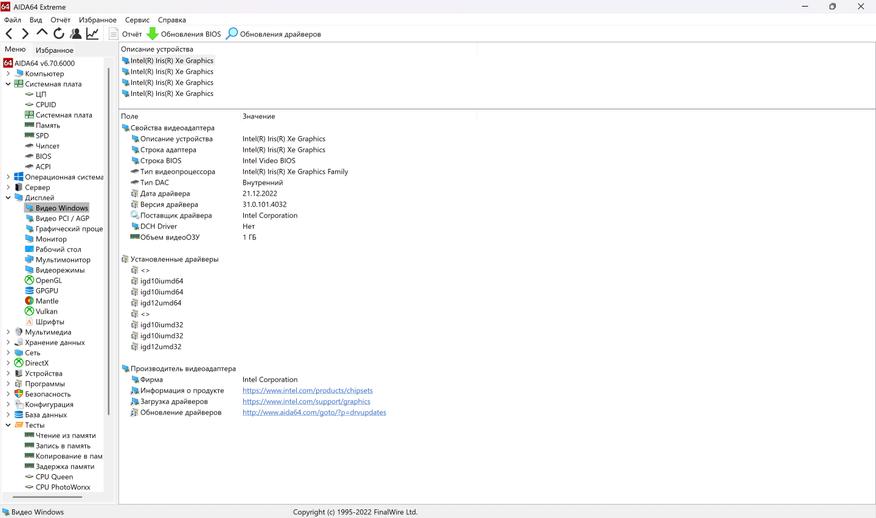Expand the Сервер tree node
876x518 pixels.
(x=8, y=187)
